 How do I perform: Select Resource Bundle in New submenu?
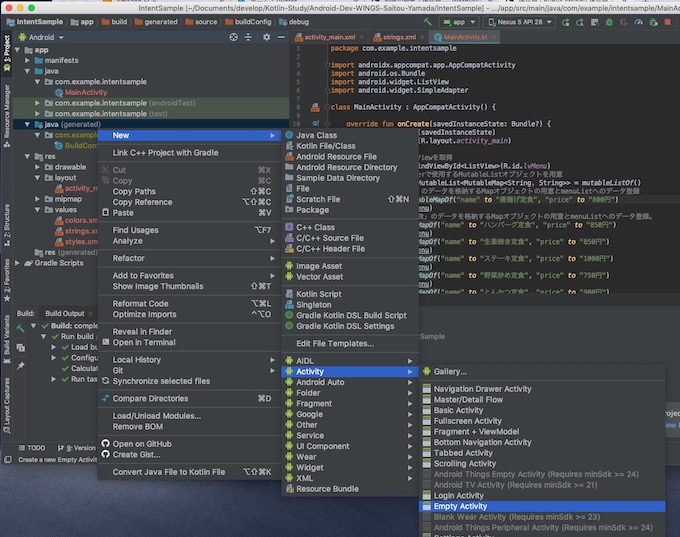(x=350, y=489)
